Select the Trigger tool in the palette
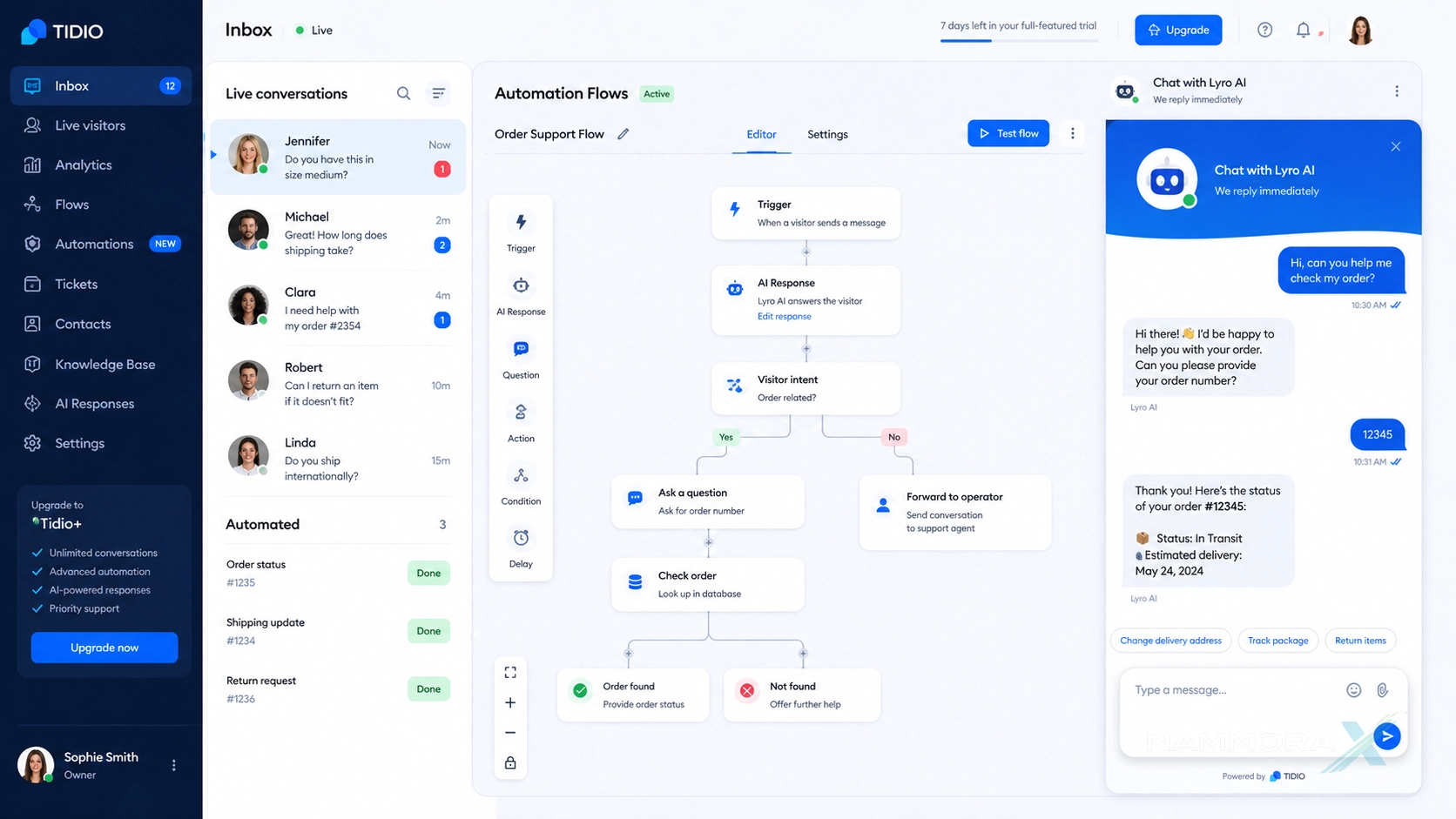The height and width of the screenshot is (819, 1456). (x=521, y=232)
